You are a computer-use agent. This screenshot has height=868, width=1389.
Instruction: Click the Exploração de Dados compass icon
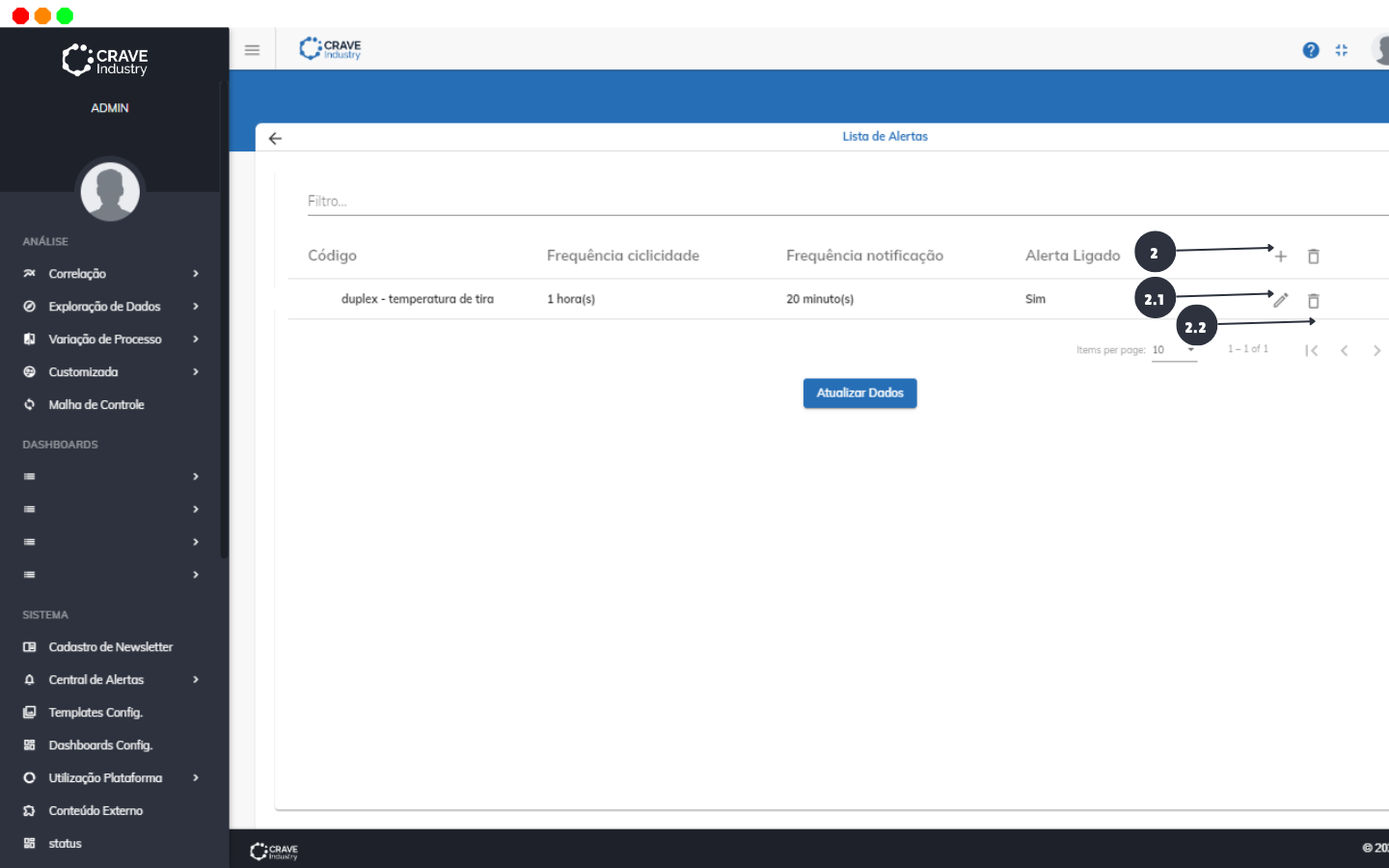(x=29, y=307)
